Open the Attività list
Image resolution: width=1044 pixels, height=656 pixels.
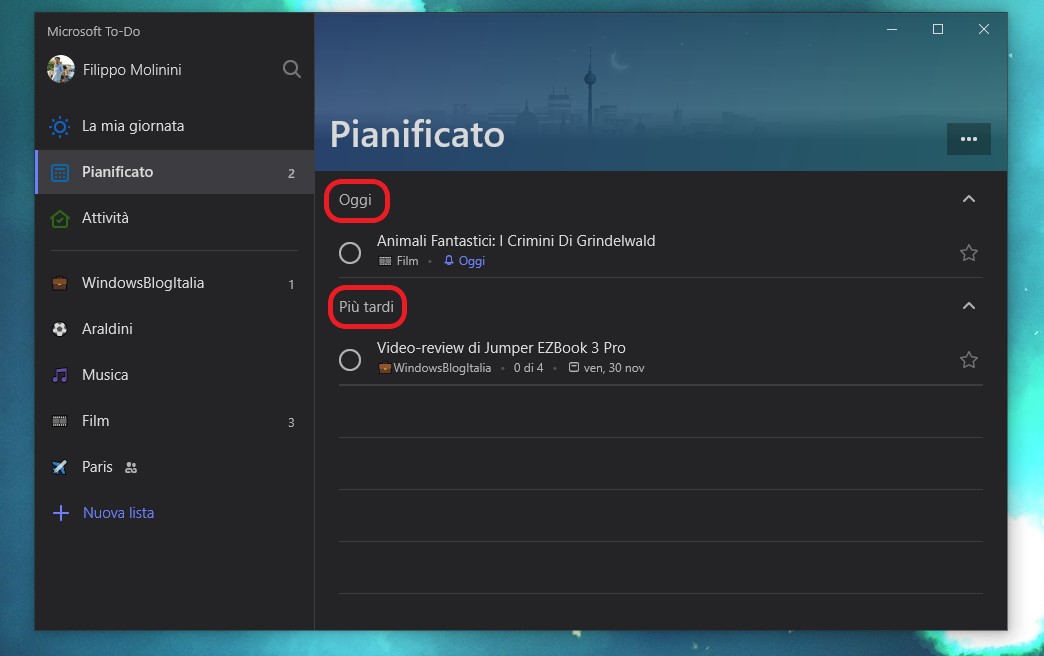click(x=174, y=218)
